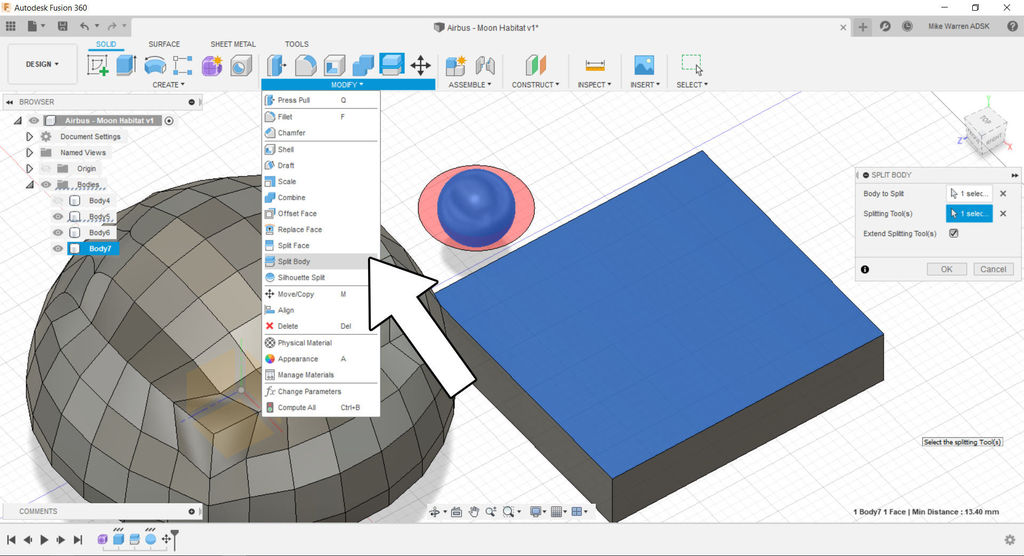Click the Insert image icon
Screen dimensions: 1024x556
click(x=644, y=65)
